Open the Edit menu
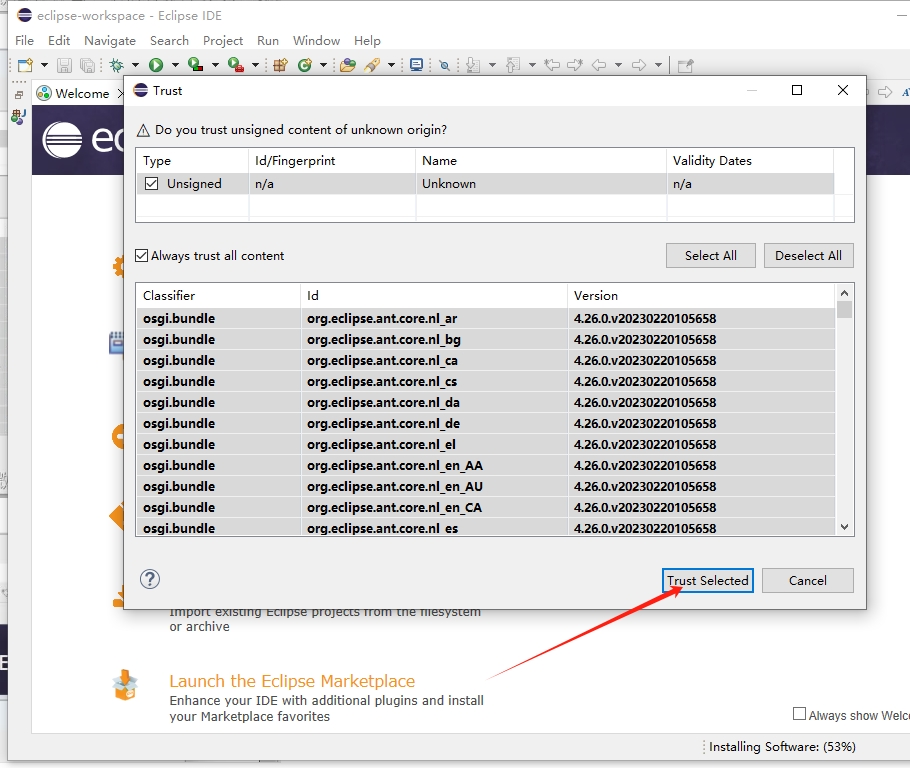 click(59, 41)
